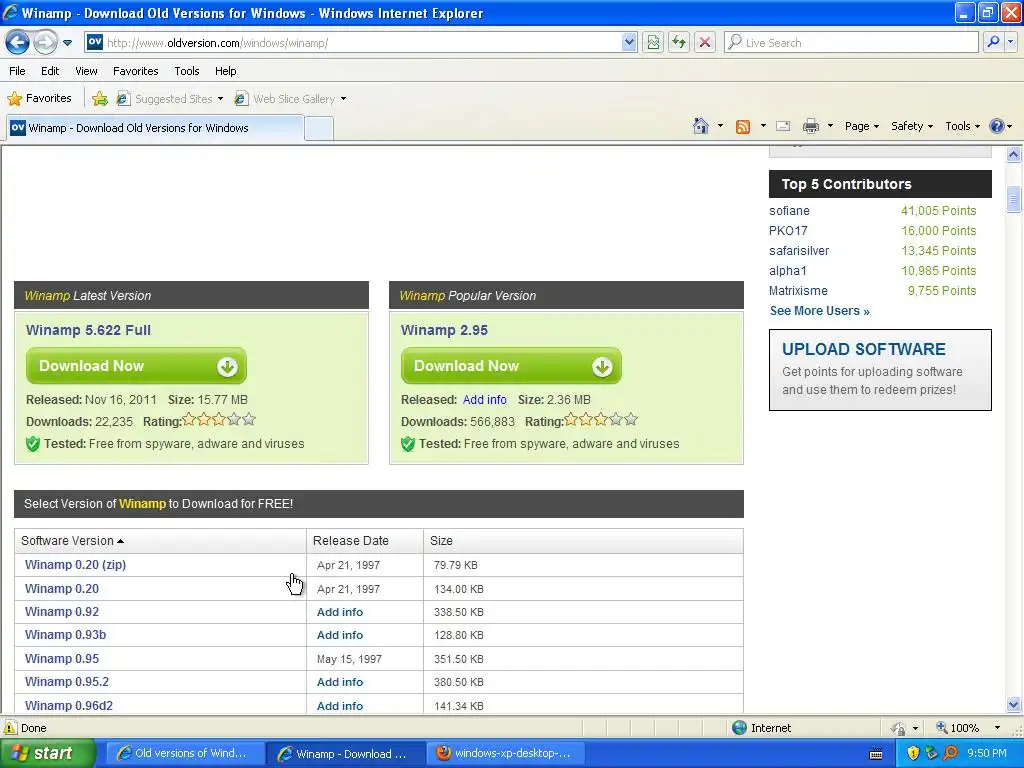The image size is (1024, 768).
Task: Open the Page command menu
Action: click(861, 126)
